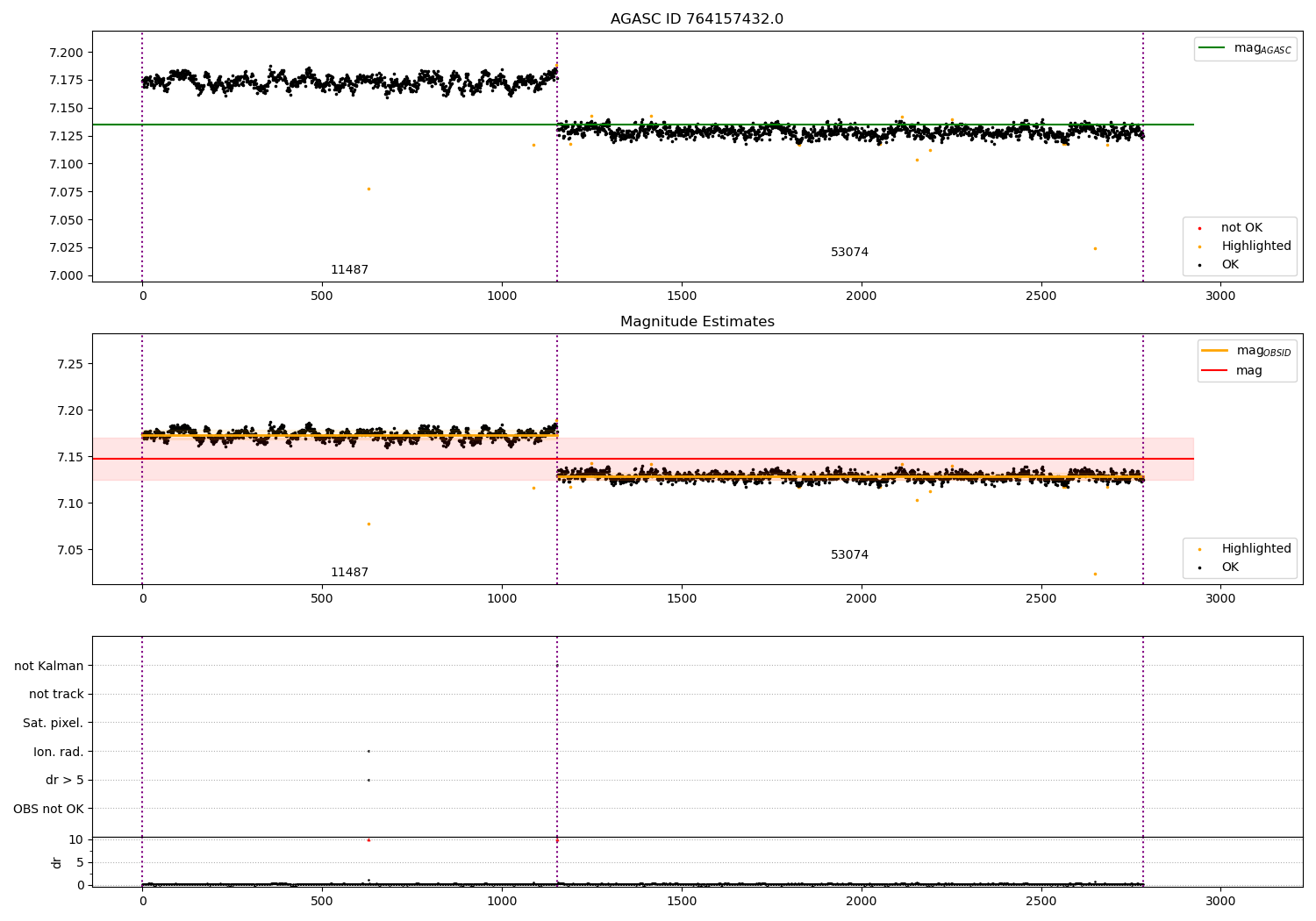Click the 'dr > 5' axis label
The height and width of the screenshot is (921, 1316).
click(65, 780)
